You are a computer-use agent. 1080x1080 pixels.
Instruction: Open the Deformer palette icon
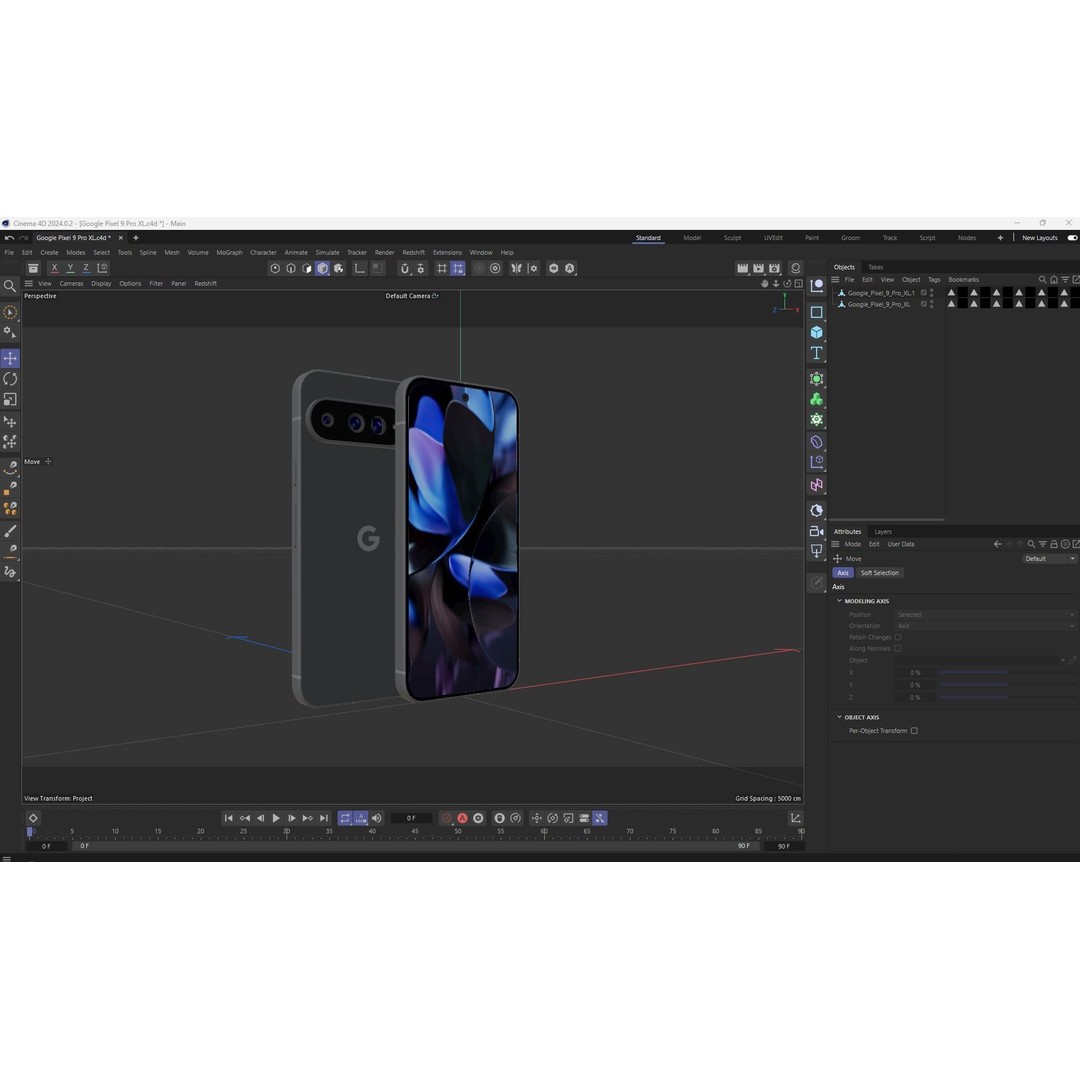[816, 442]
